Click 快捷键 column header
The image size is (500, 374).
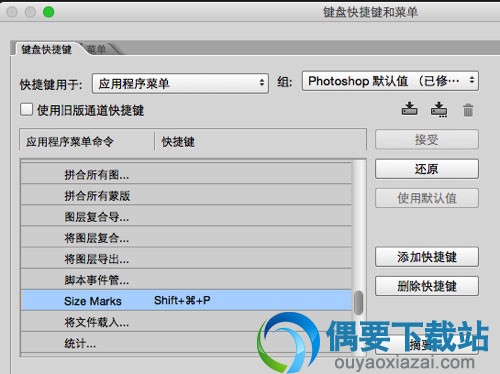(x=178, y=142)
